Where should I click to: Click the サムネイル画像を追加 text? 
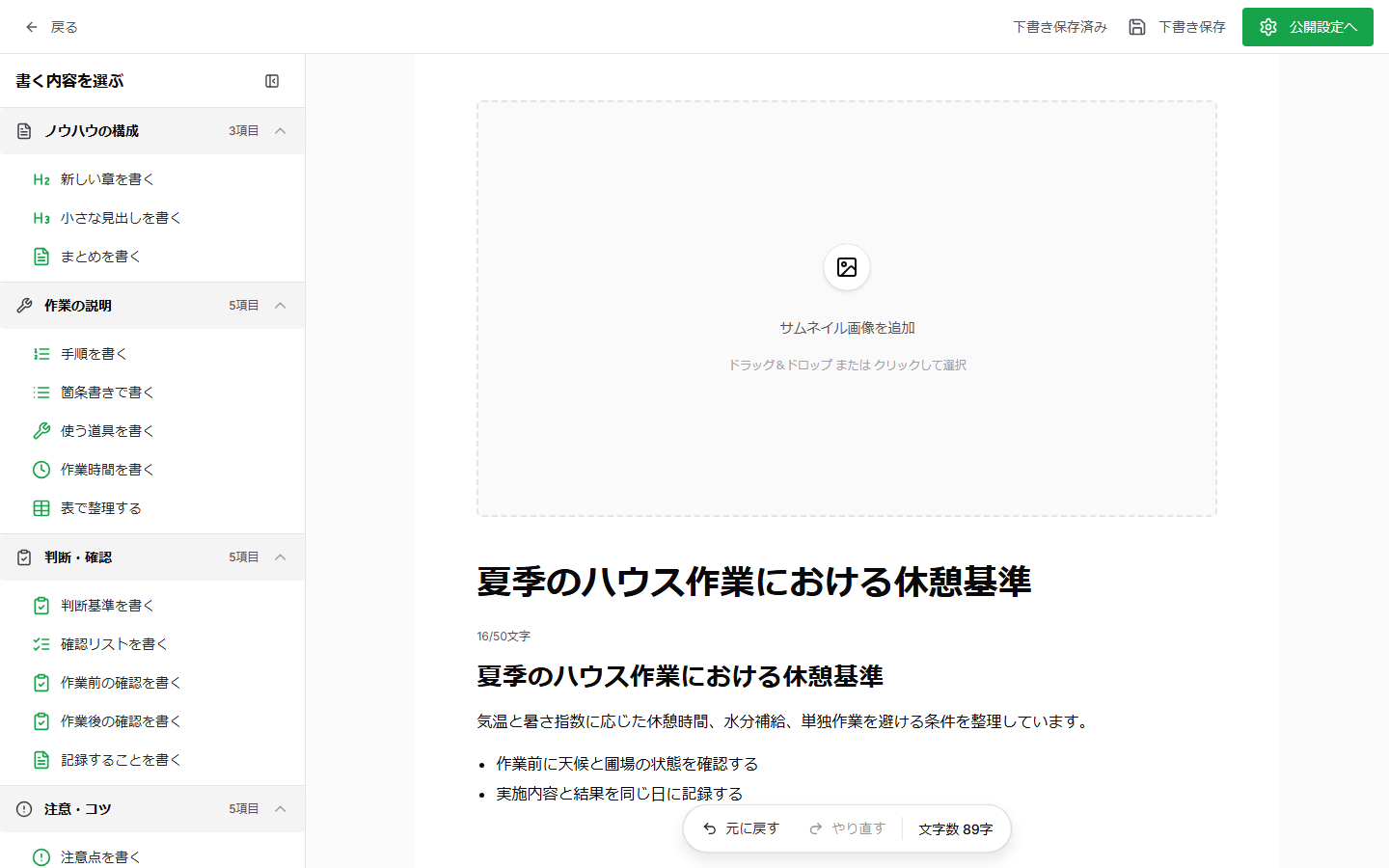[x=847, y=328]
